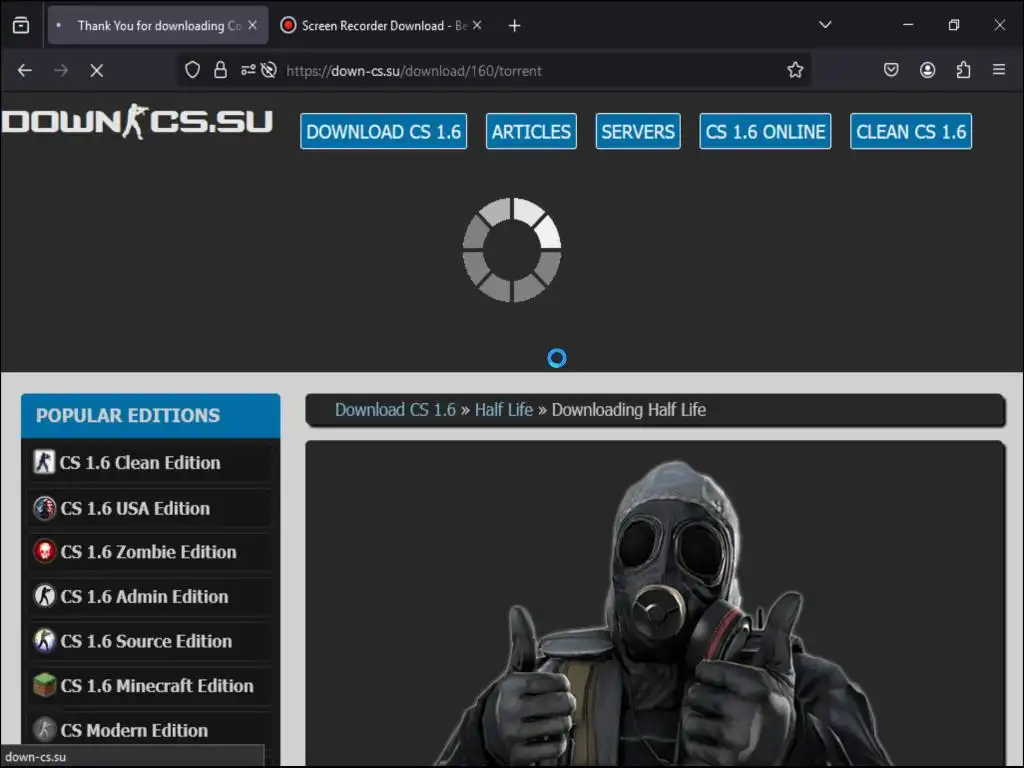Restore down the Firefox window
This screenshot has width=1024, height=768.
click(953, 25)
